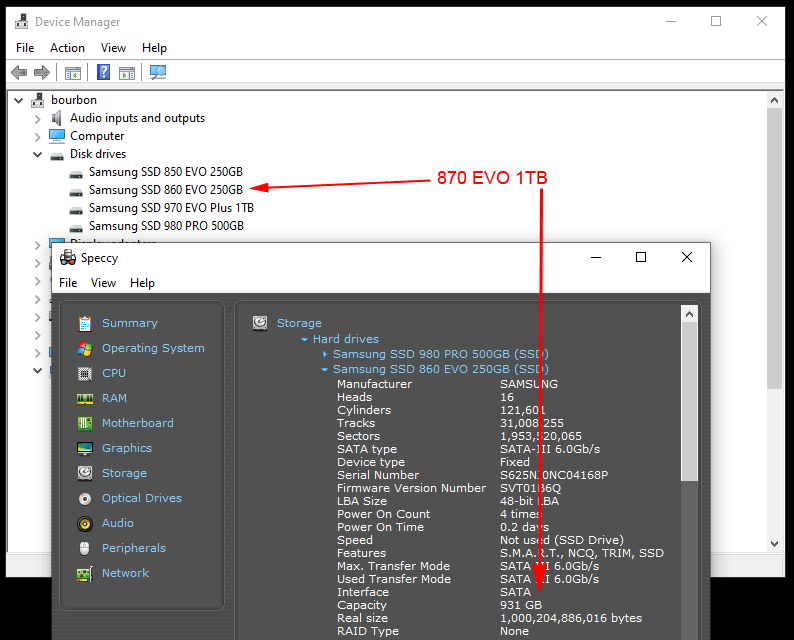Screen dimensions: 794x640
Task: Expand Samsung SSD 980 PRO entry in Speccy
Action: click(x=325, y=354)
